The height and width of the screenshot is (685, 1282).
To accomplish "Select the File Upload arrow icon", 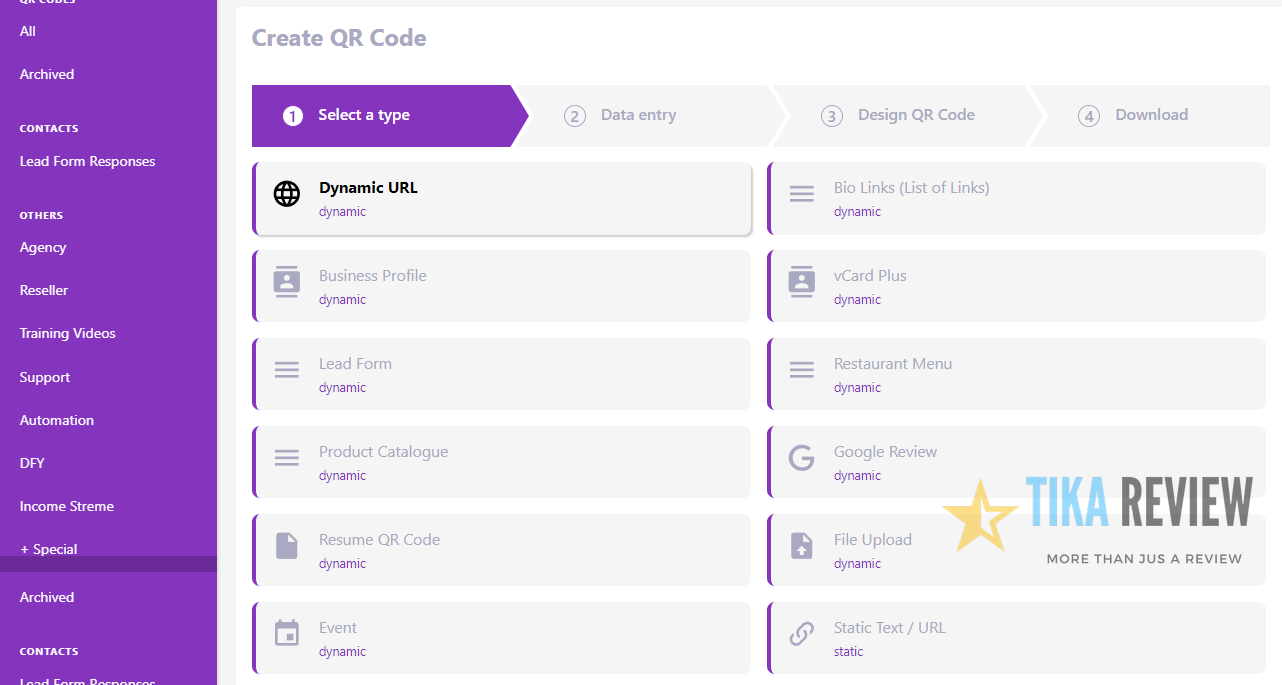I will click(x=802, y=546).
